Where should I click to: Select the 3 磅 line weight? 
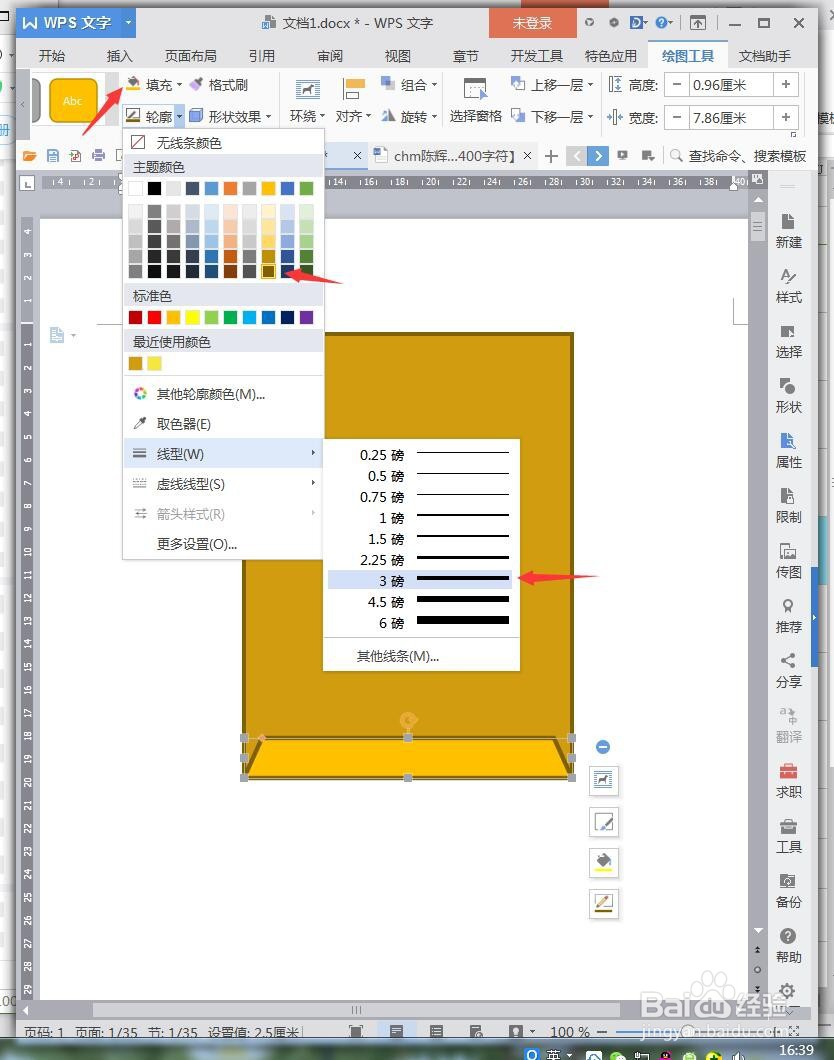(420, 580)
